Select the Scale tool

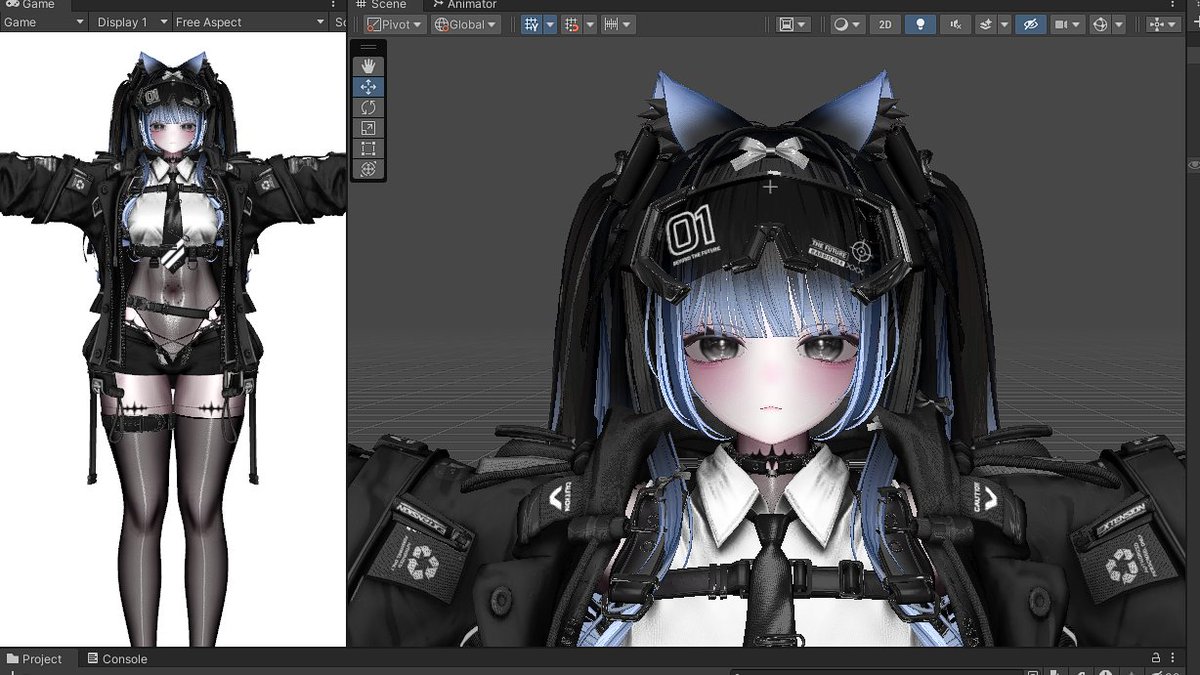coord(368,127)
